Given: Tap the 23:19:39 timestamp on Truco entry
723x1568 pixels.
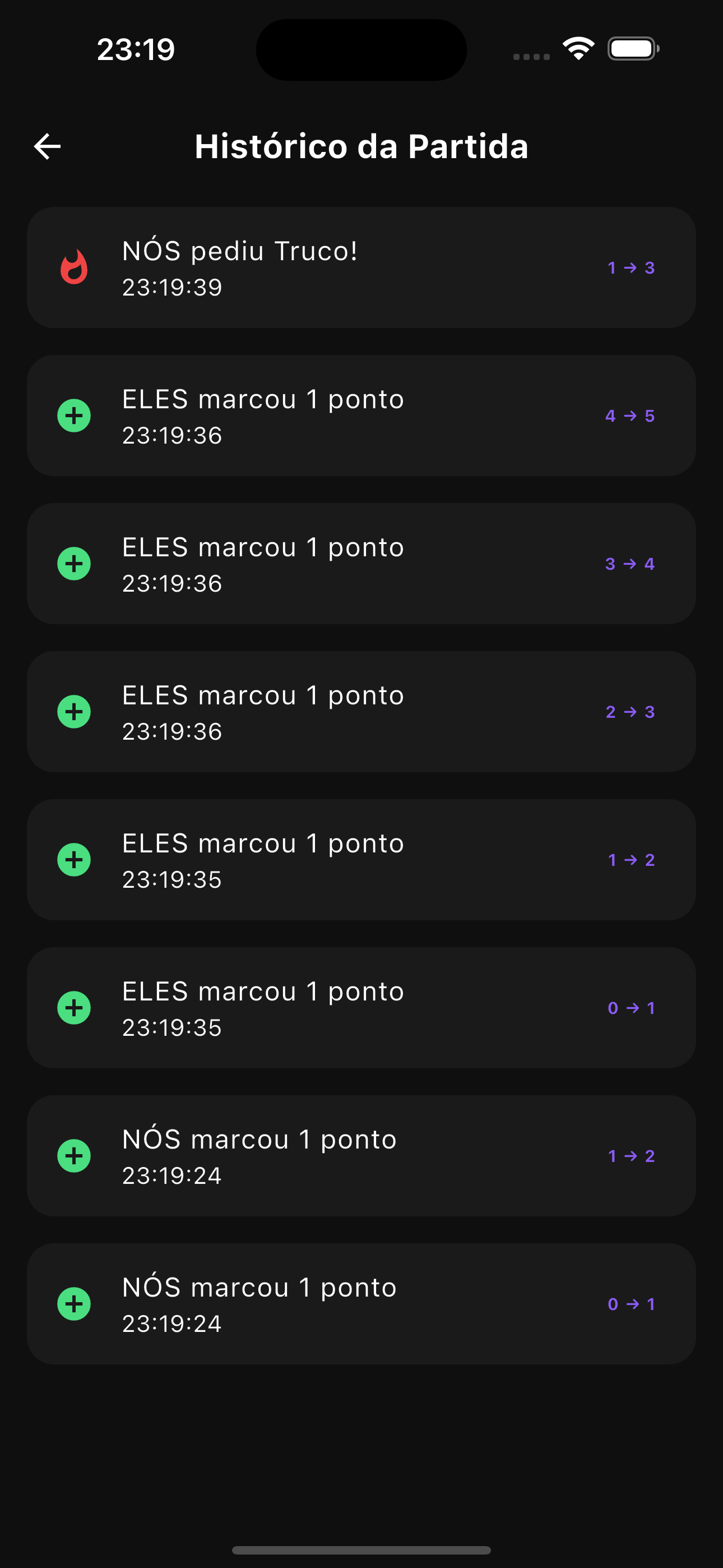Looking at the screenshot, I should click(x=172, y=287).
